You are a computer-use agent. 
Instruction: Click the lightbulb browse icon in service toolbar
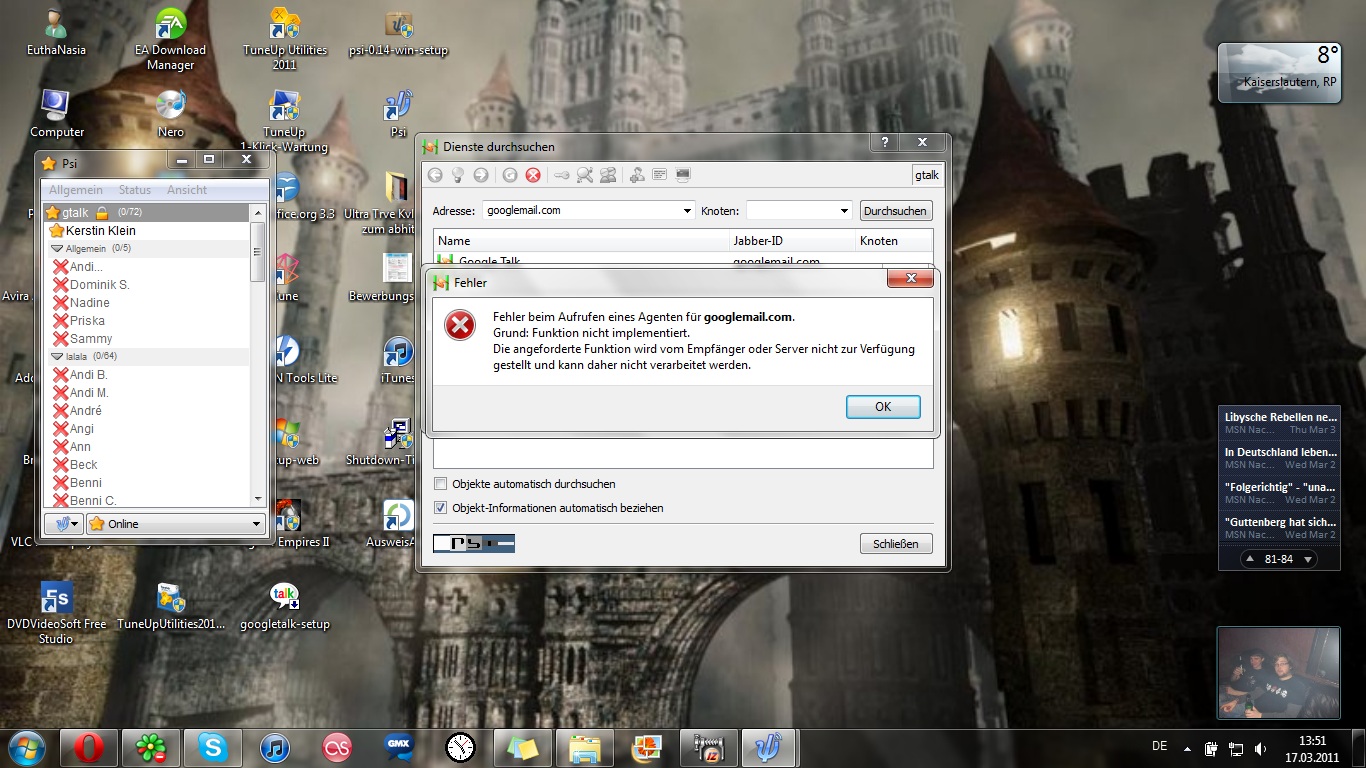coord(458,175)
